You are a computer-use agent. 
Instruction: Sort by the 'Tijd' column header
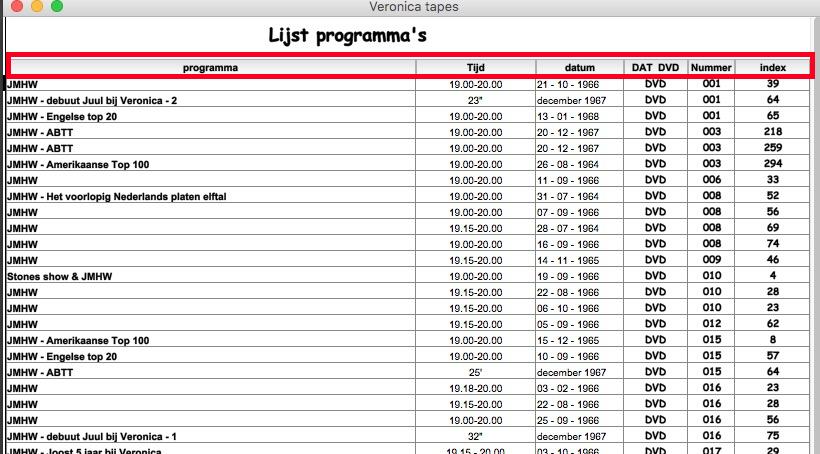[x=475, y=68]
